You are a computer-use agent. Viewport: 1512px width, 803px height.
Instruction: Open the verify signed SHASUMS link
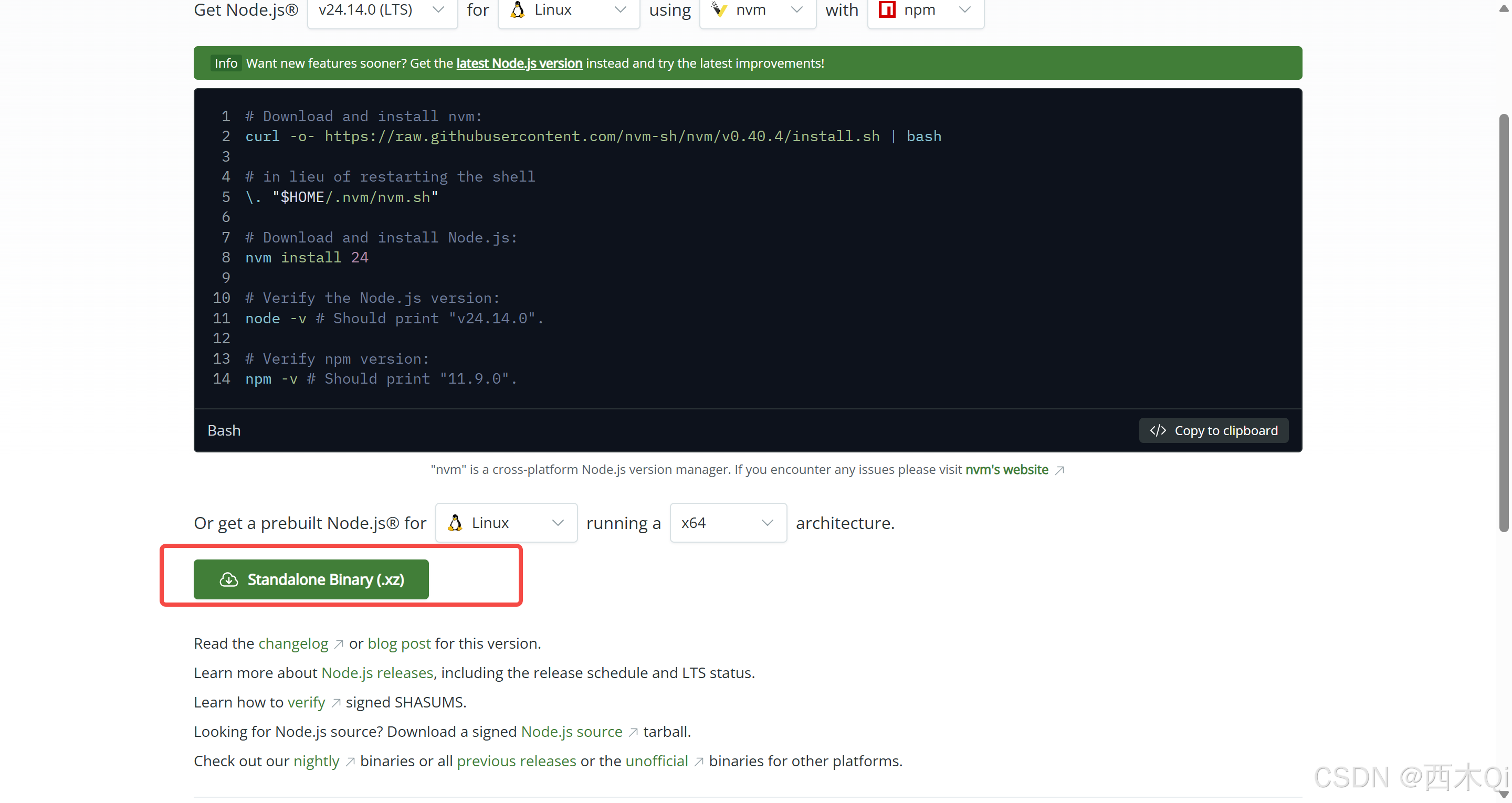pyautogui.click(x=306, y=702)
